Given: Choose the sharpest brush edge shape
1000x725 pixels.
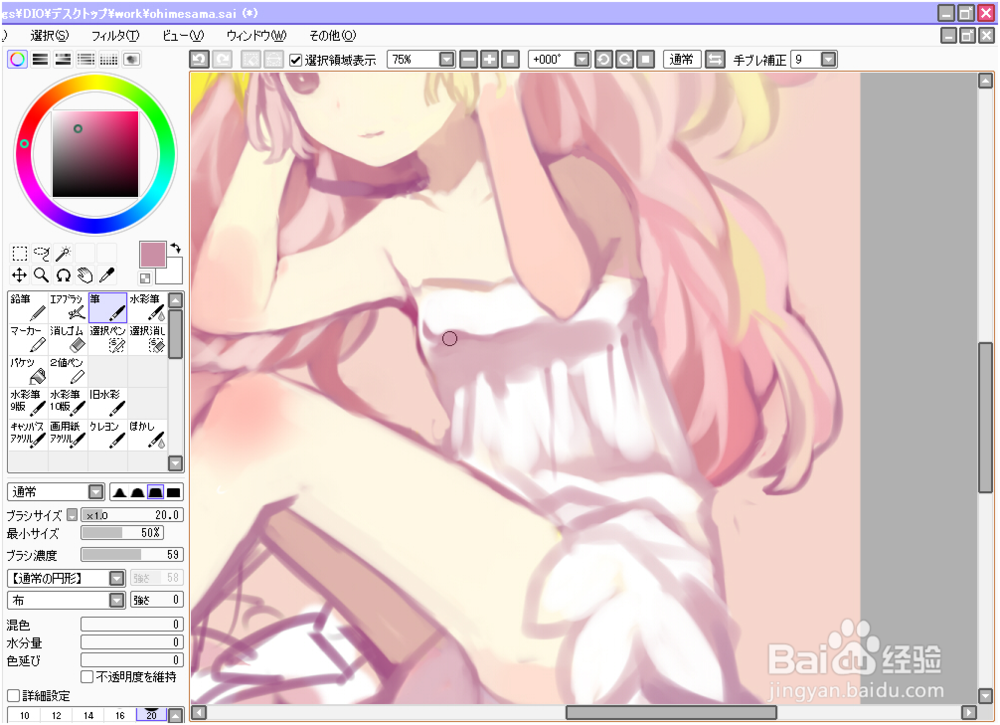Looking at the screenshot, I should coord(119,492).
